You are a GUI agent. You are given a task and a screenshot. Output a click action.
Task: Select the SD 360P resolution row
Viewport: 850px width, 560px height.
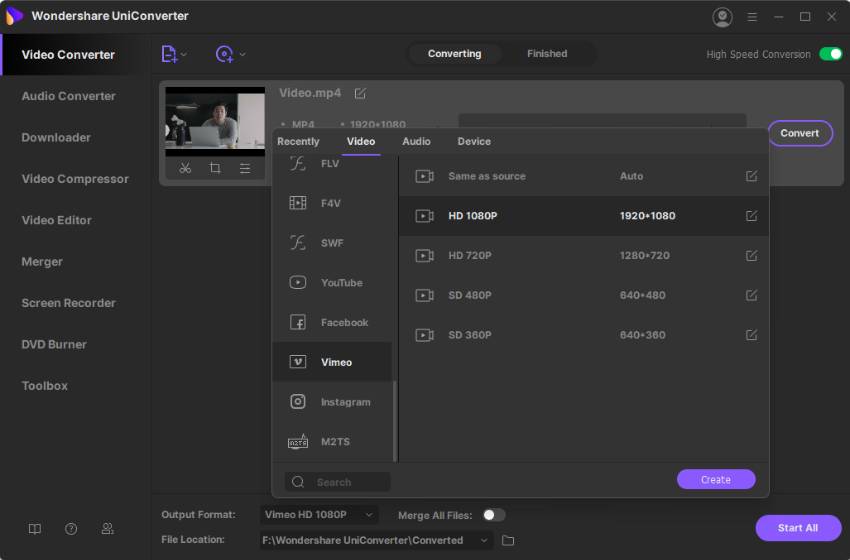[x=584, y=335]
